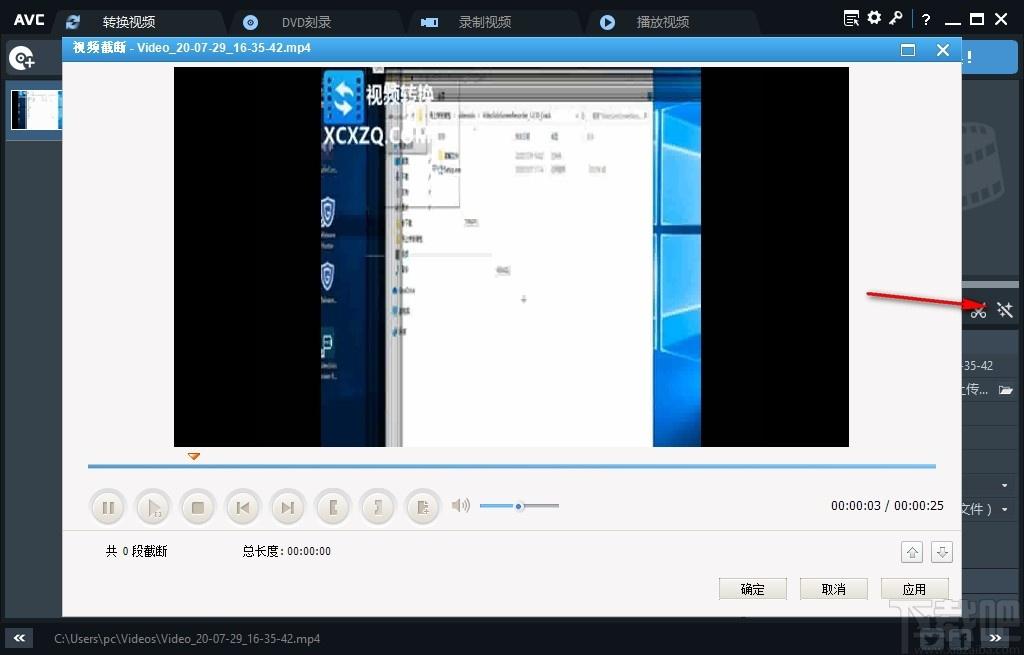Image resolution: width=1024 pixels, height=655 pixels.
Task: Close the 视频截断 dialog
Action: pos(942,50)
